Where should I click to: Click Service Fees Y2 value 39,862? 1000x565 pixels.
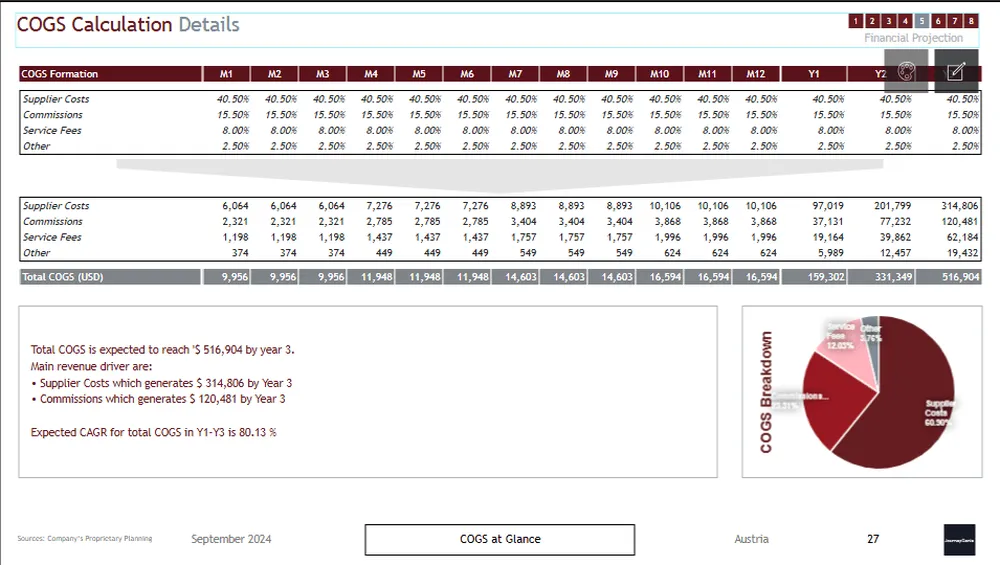tap(895, 237)
